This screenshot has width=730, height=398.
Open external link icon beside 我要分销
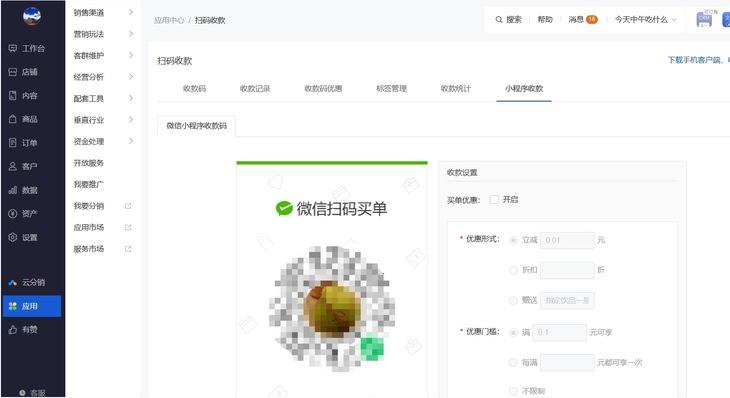point(128,206)
